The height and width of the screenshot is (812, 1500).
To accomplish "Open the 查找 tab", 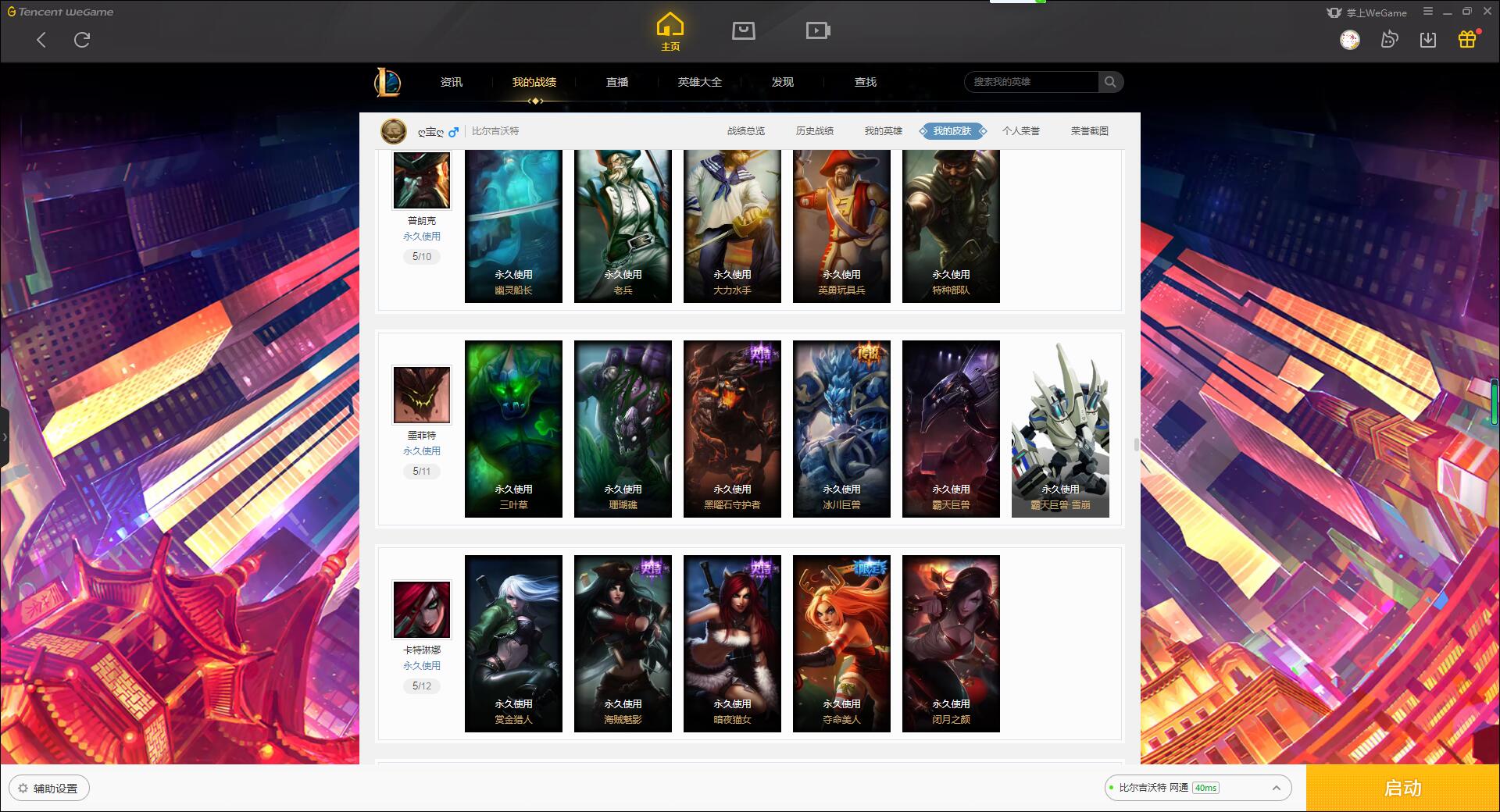I will (x=866, y=82).
